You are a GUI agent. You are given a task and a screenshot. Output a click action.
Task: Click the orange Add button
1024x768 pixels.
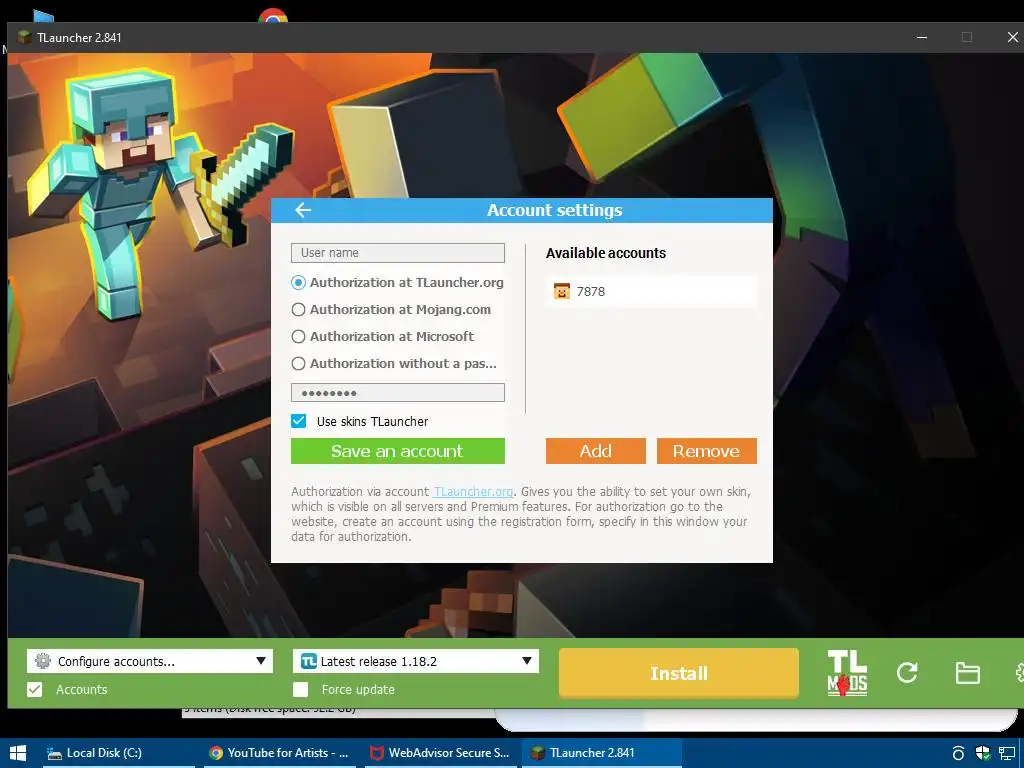[596, 451]
